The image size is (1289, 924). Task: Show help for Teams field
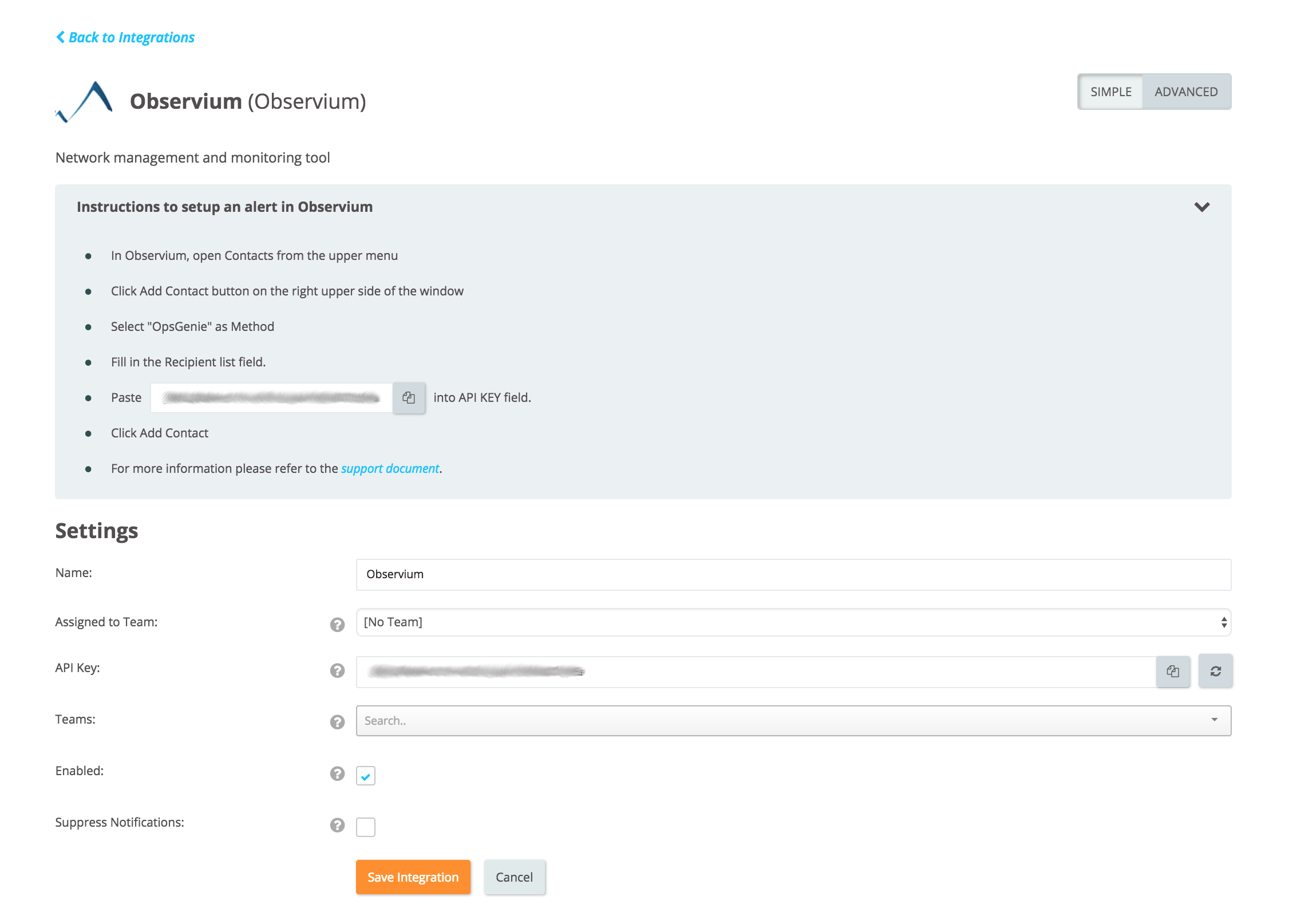[337, 722]
